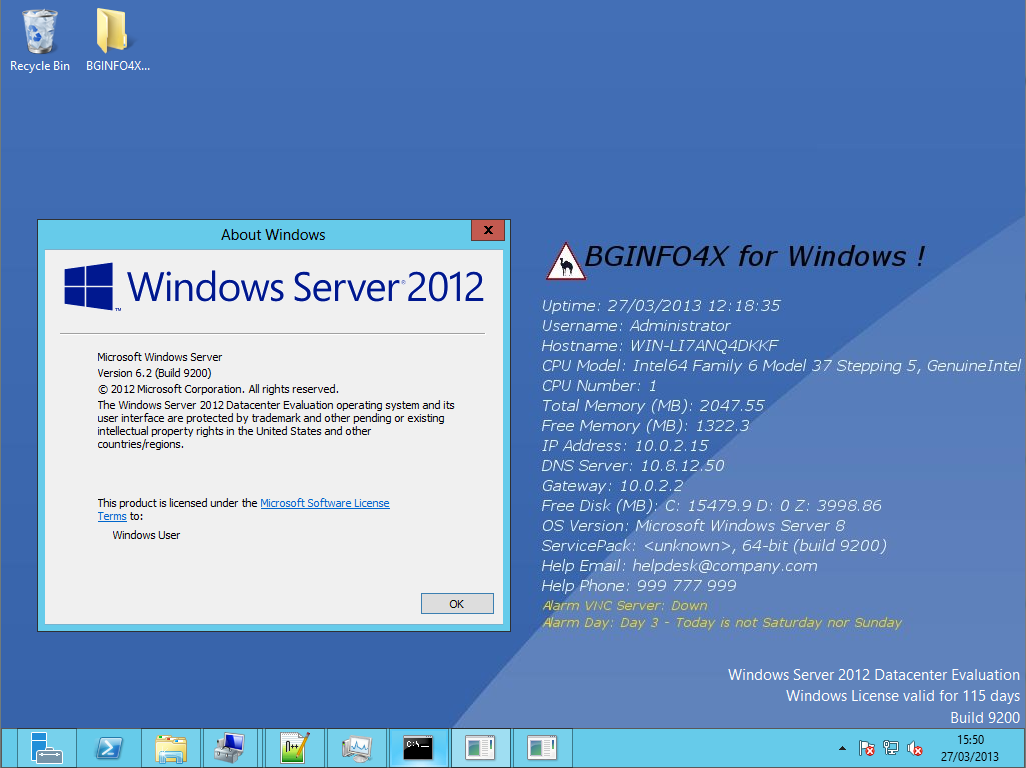Expand the hidden notification icons arrow

[x=842, y=748]
